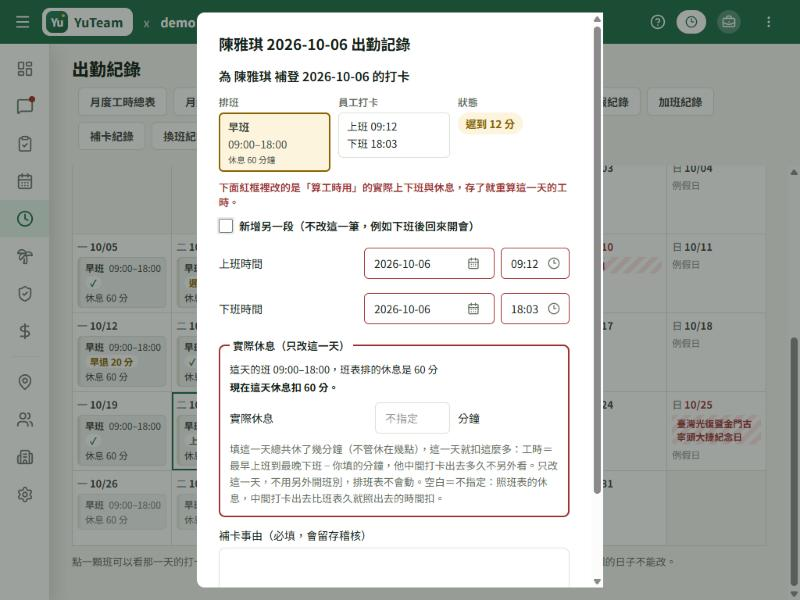Open the location pin sidebar icon
Screen dimensions: 800x600
coord(24,382)
